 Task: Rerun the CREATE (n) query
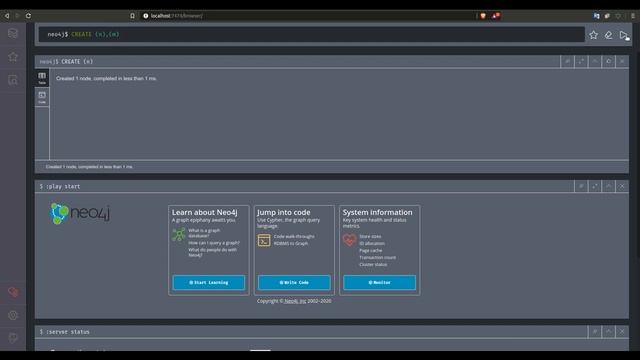[x=609, y=61]
